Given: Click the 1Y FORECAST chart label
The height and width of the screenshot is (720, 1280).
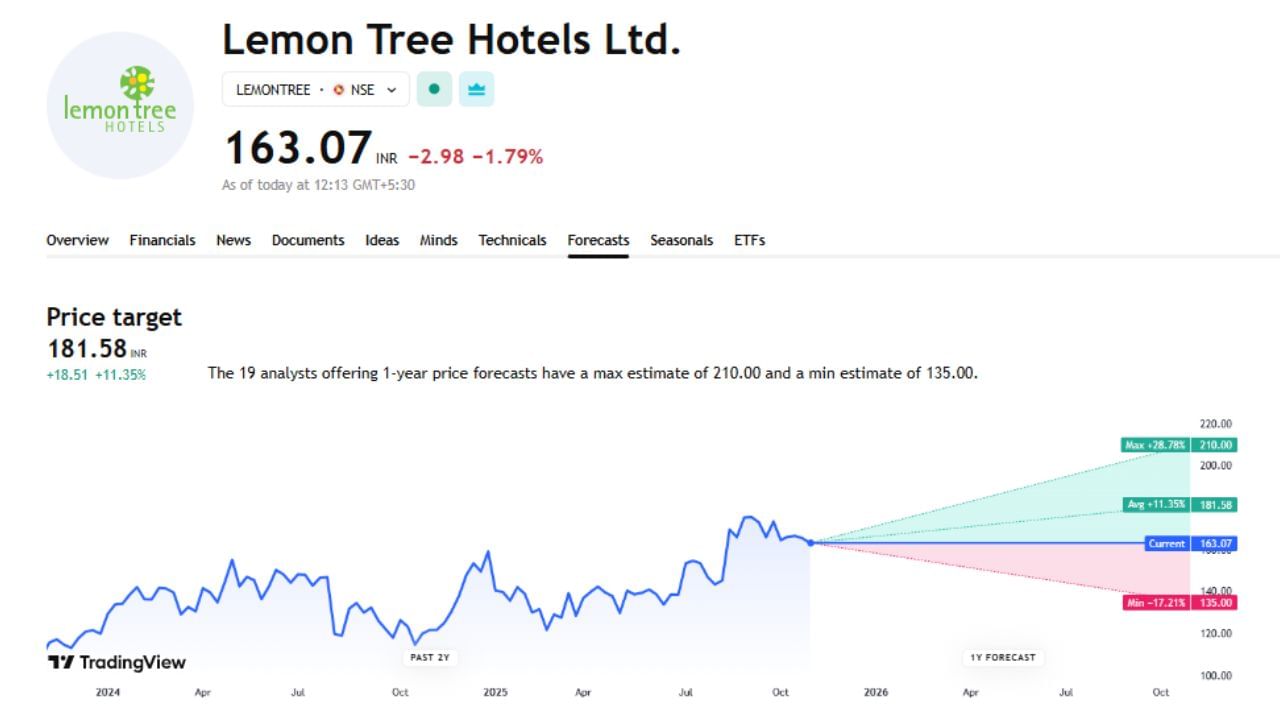Looking at the screenshot, I should [x=1002, y=657].
